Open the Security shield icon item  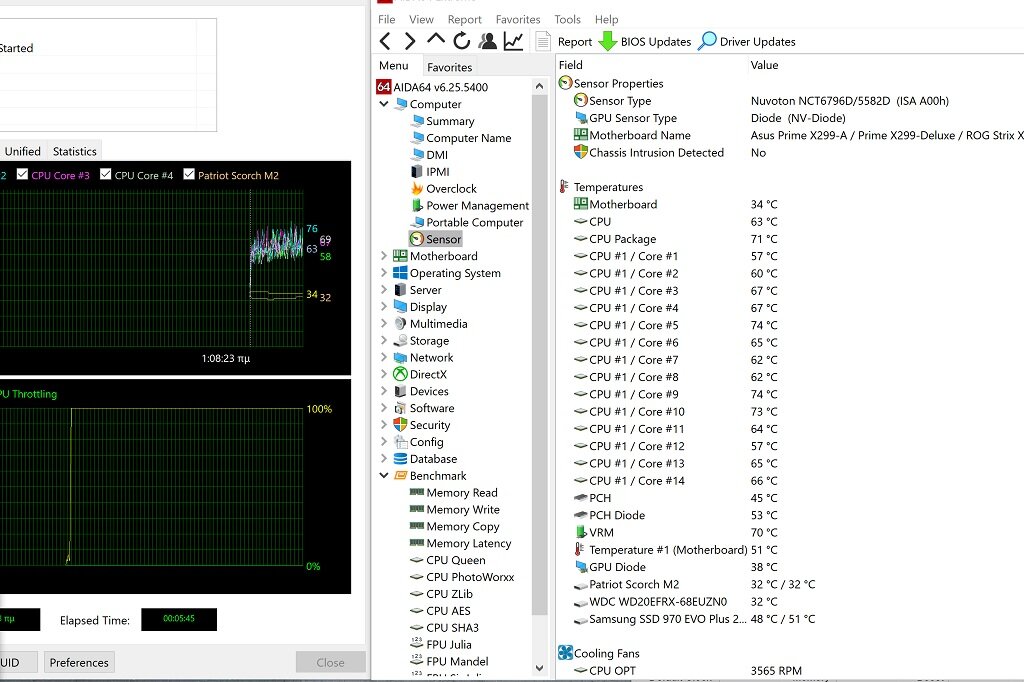click(400, 425)
